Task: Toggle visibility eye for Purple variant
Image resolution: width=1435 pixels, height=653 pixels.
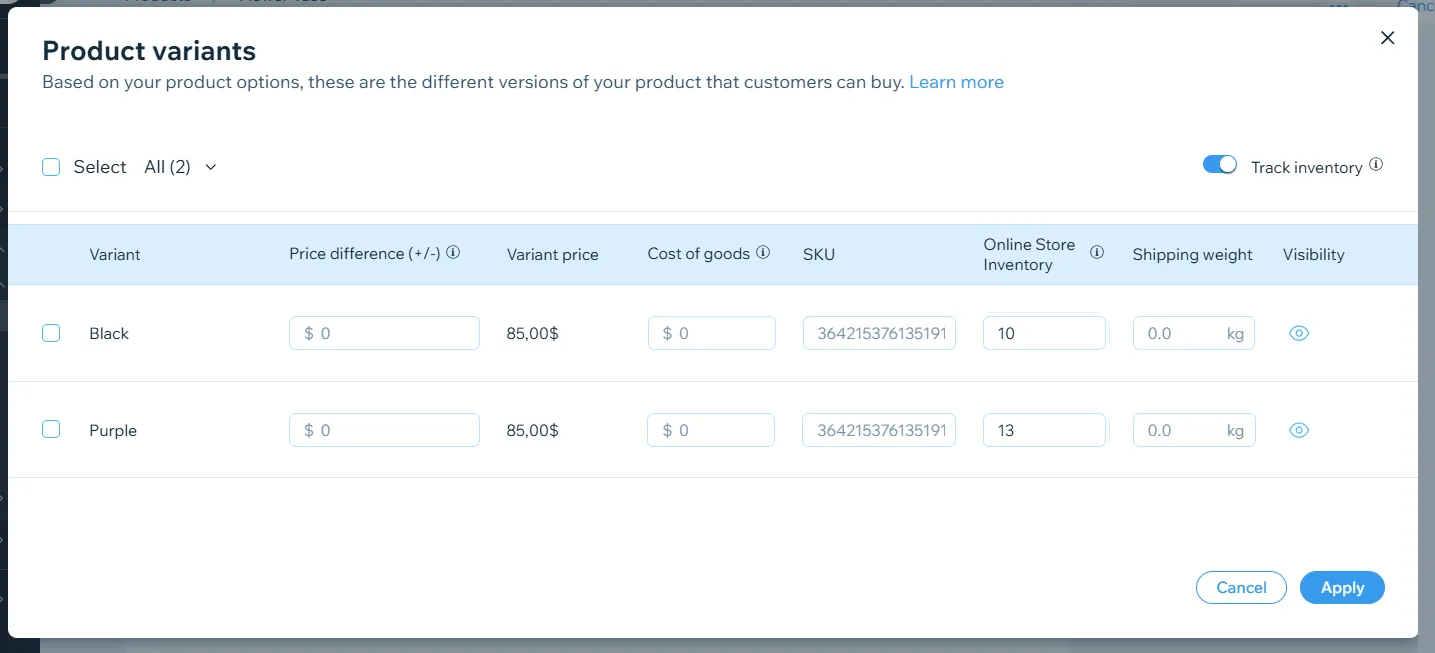Action: 1299,431
